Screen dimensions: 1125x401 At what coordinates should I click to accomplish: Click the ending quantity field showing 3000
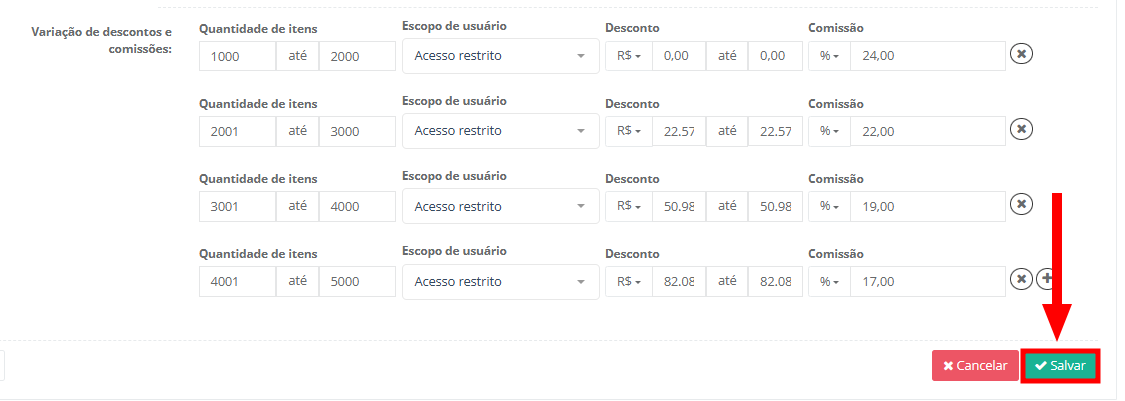(357, 131)
